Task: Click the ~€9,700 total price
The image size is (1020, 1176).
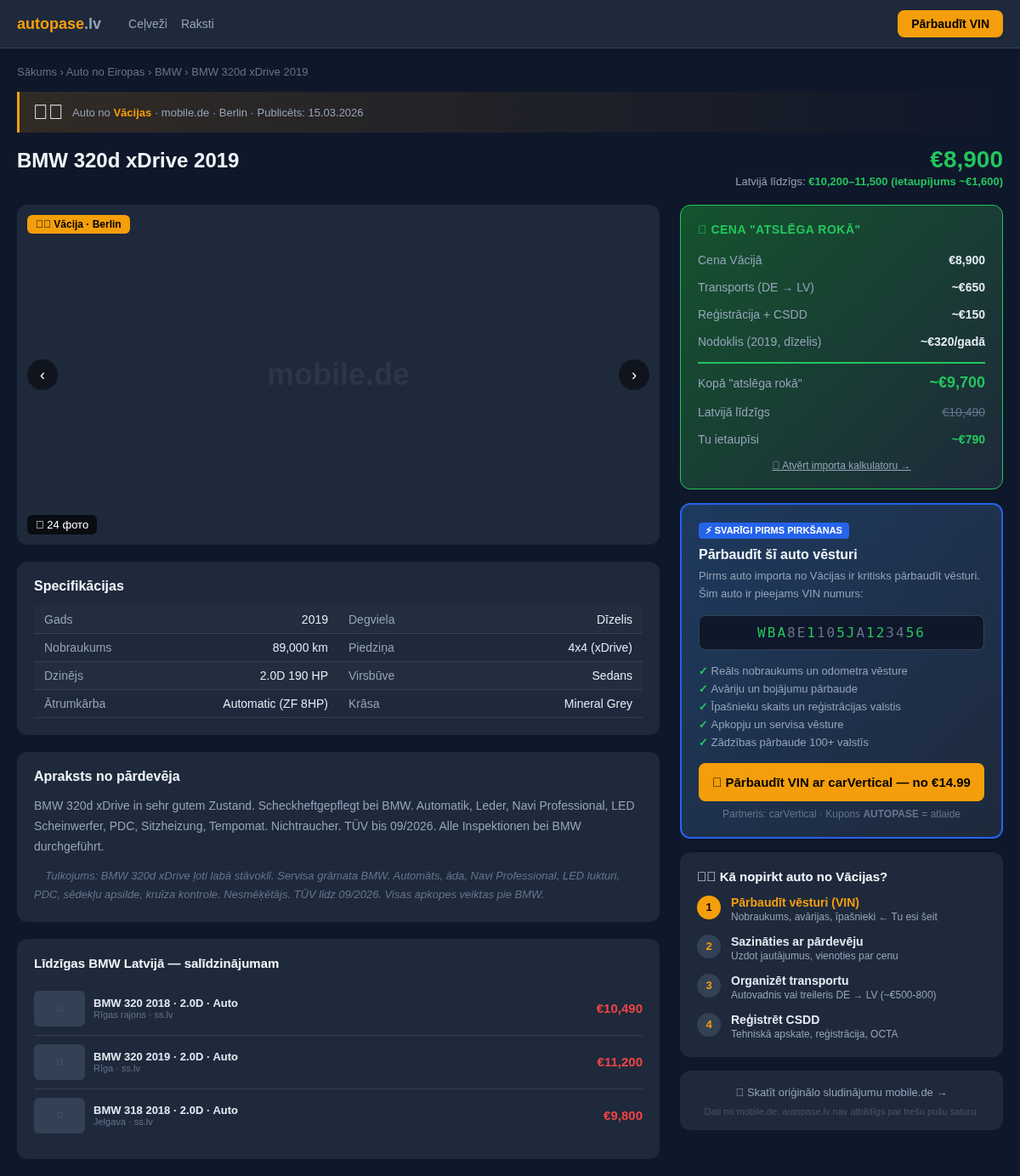Action: pyautogui.click(x=957, y=382)
